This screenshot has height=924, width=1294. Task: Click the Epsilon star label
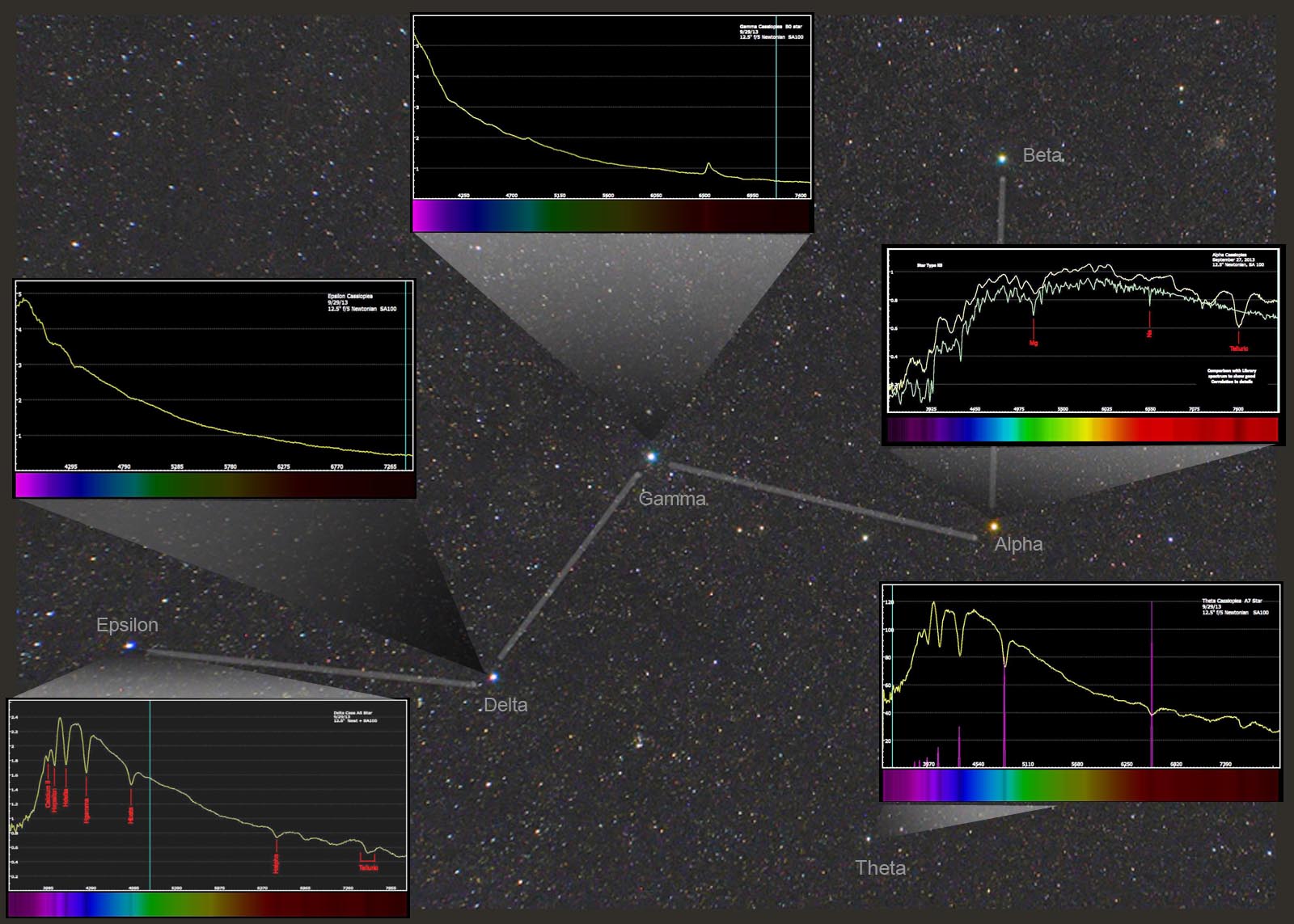tap(127, 625)
